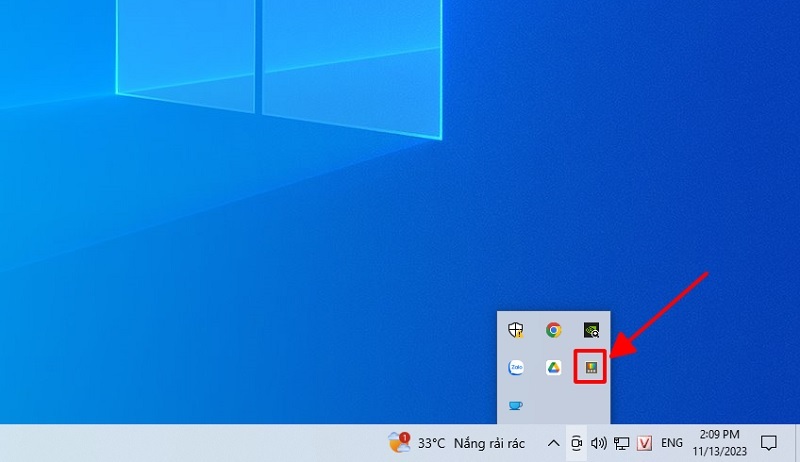
Task: Open the Action Center notification icon
Action: coord(769,442)
